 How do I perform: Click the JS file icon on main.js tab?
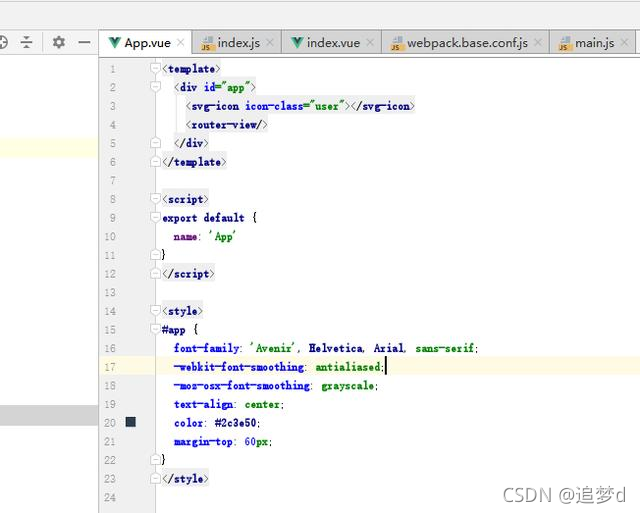coord(564,43)
